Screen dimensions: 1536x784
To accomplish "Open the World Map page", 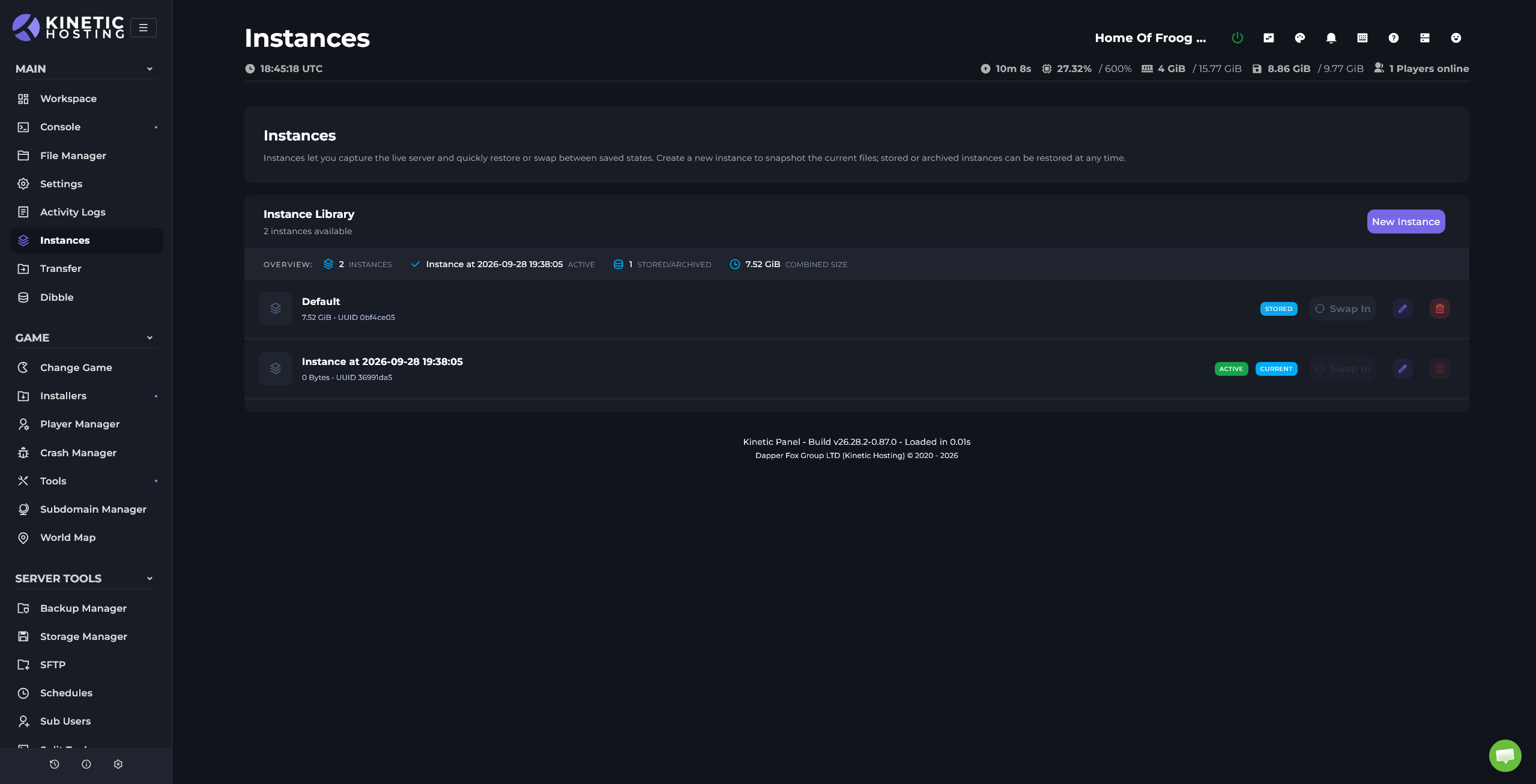I will point(86,537).
